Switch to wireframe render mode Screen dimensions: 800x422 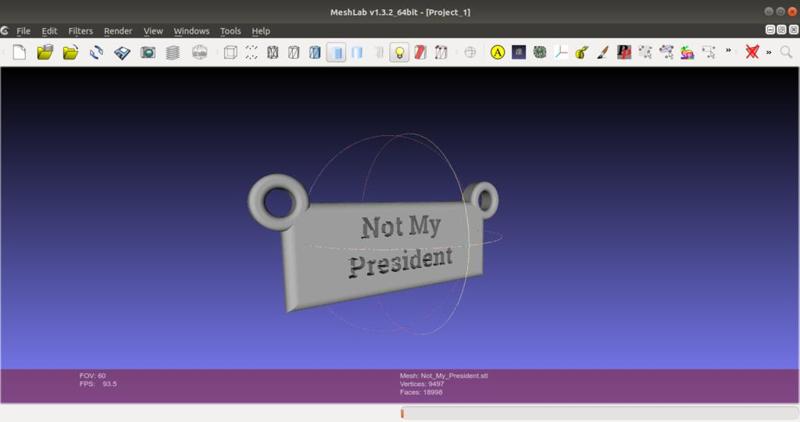(x=272, y=52)
